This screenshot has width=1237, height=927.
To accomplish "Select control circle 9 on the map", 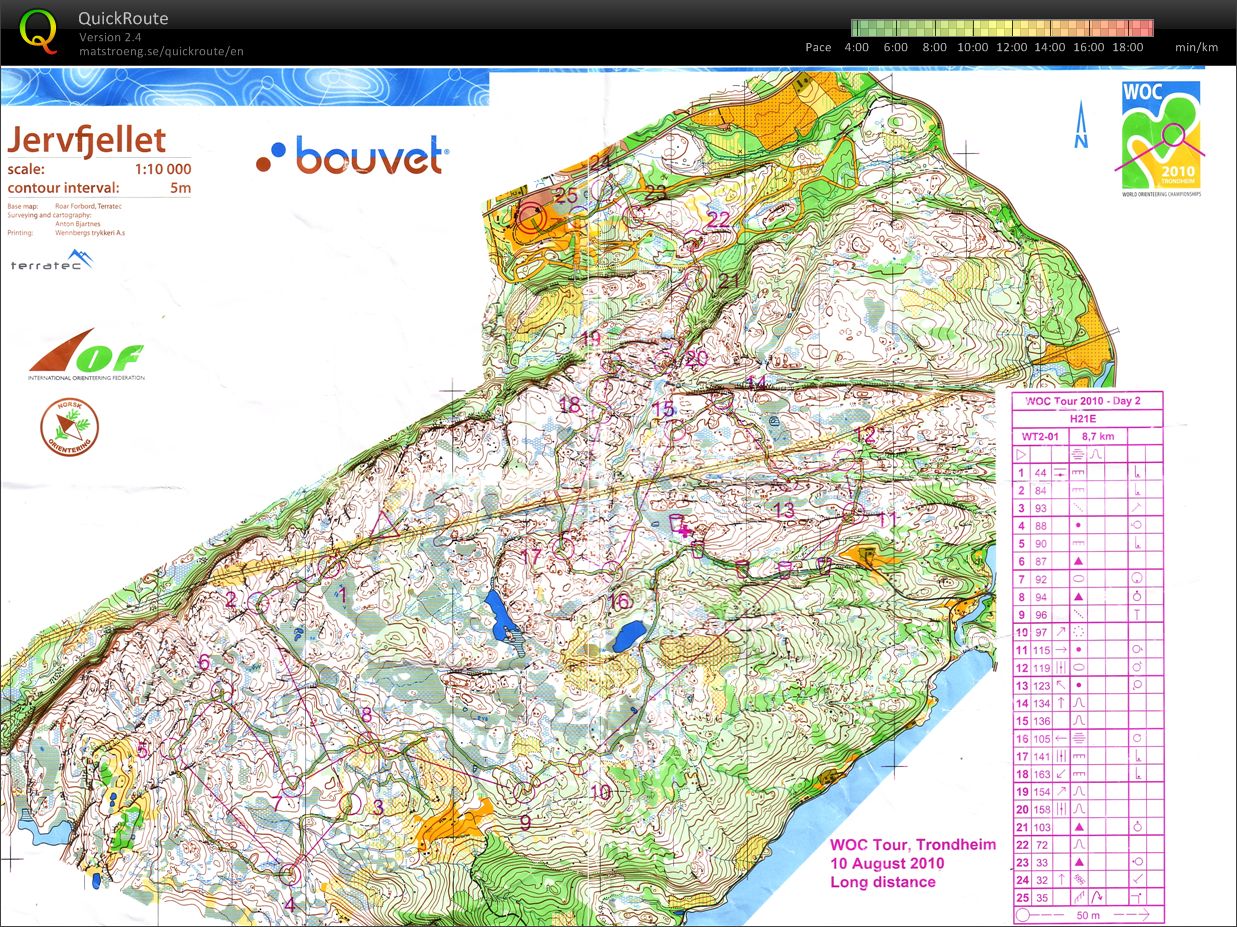I will point(523,791).
